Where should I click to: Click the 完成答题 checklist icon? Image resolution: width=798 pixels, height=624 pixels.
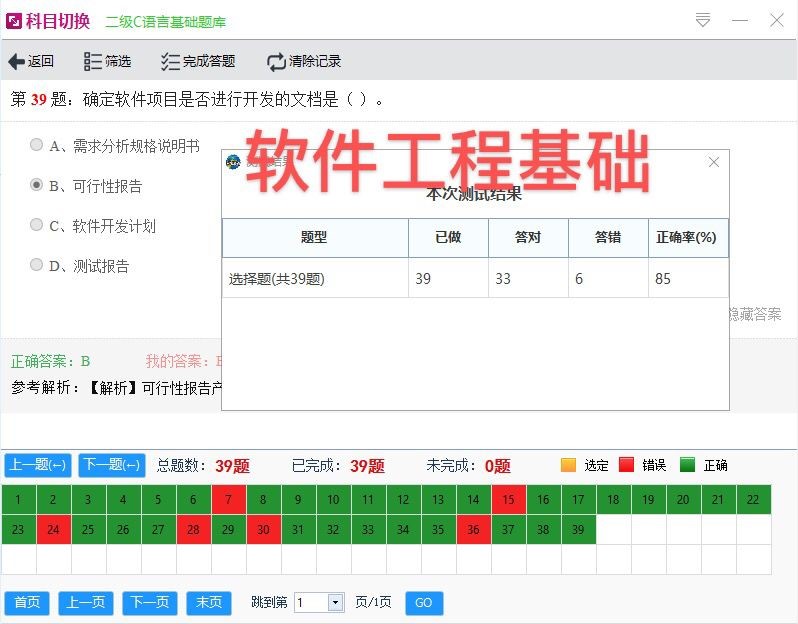pos(170,62)
